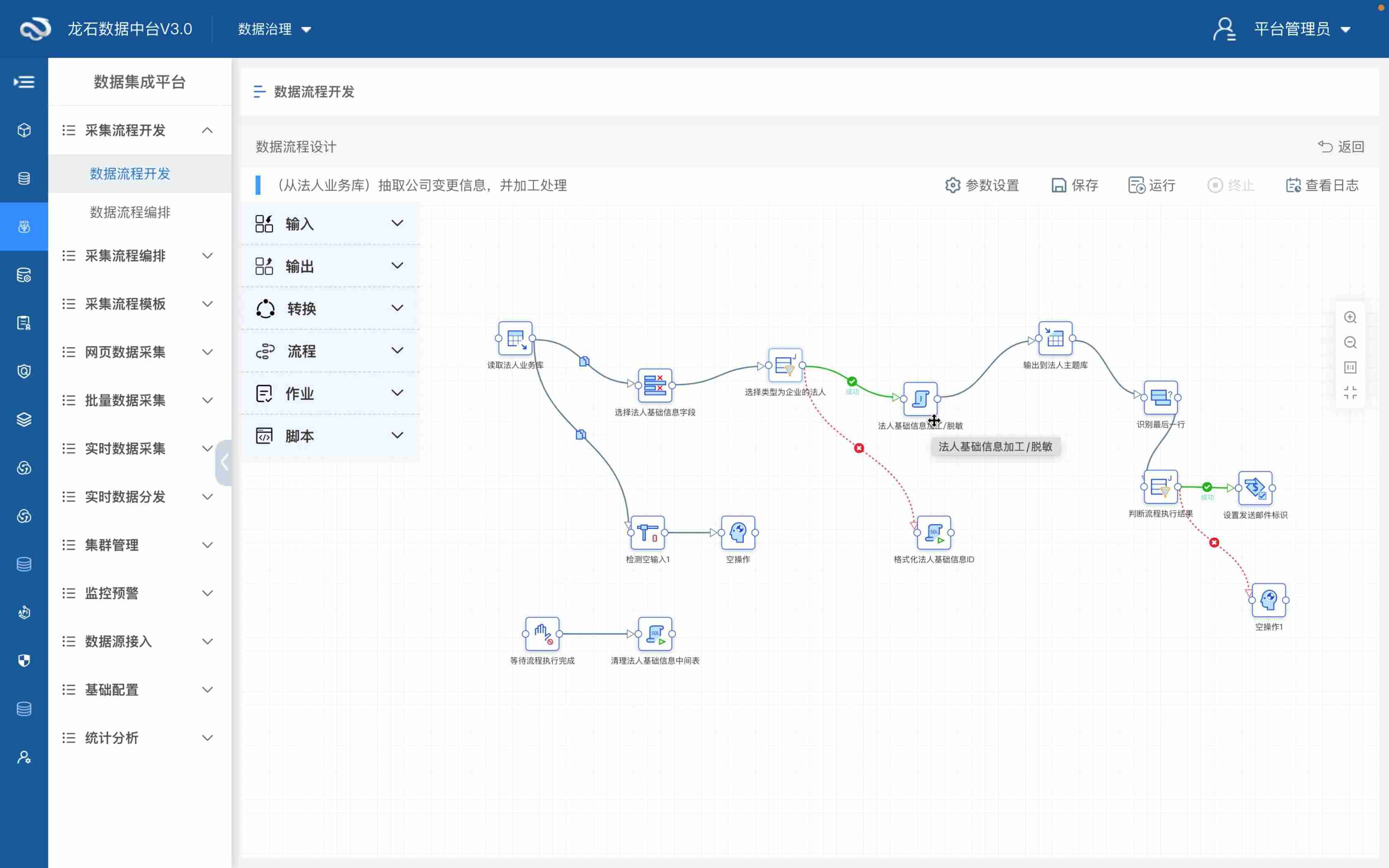Screen dimensions: 1389x868
Task: Click the 设置发送邮件标识 node icon
Action: pyautogui.click(x=1255, y=488)
